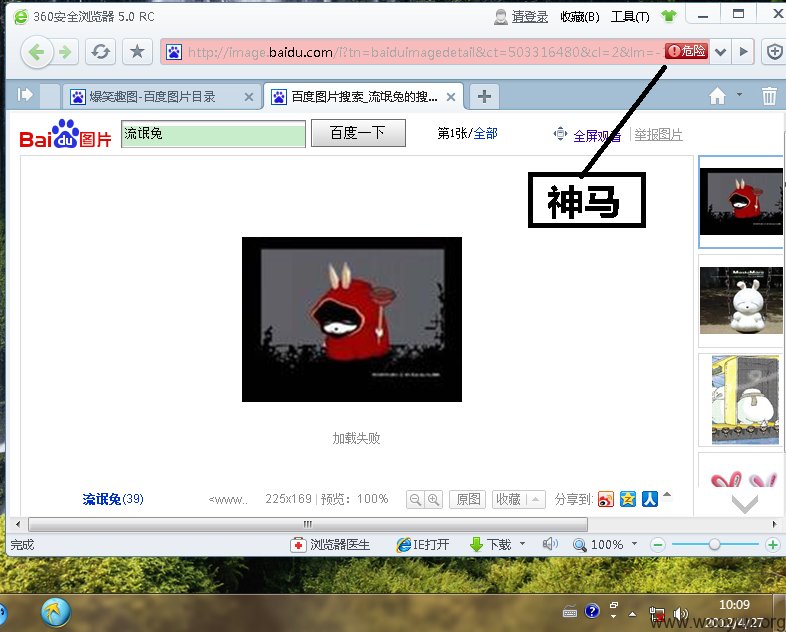Zoom out image with magnifier minus icon

(x=416, y=500)
